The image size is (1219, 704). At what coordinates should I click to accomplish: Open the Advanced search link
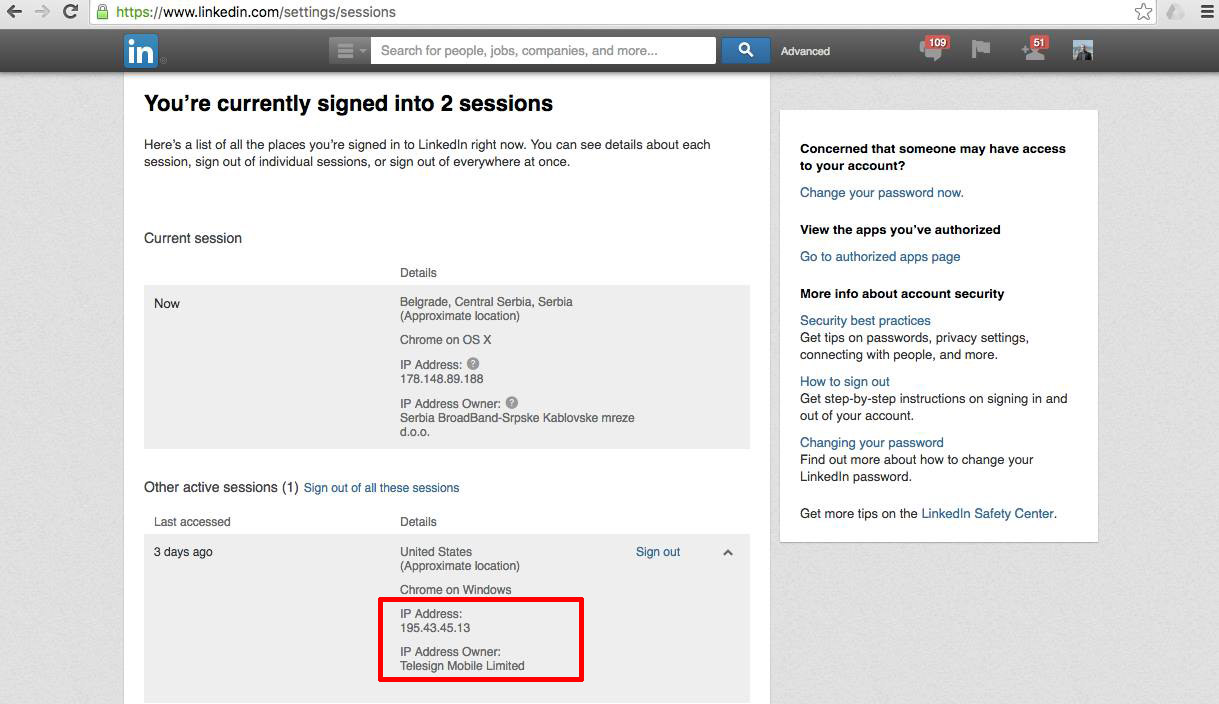[805, 51]
